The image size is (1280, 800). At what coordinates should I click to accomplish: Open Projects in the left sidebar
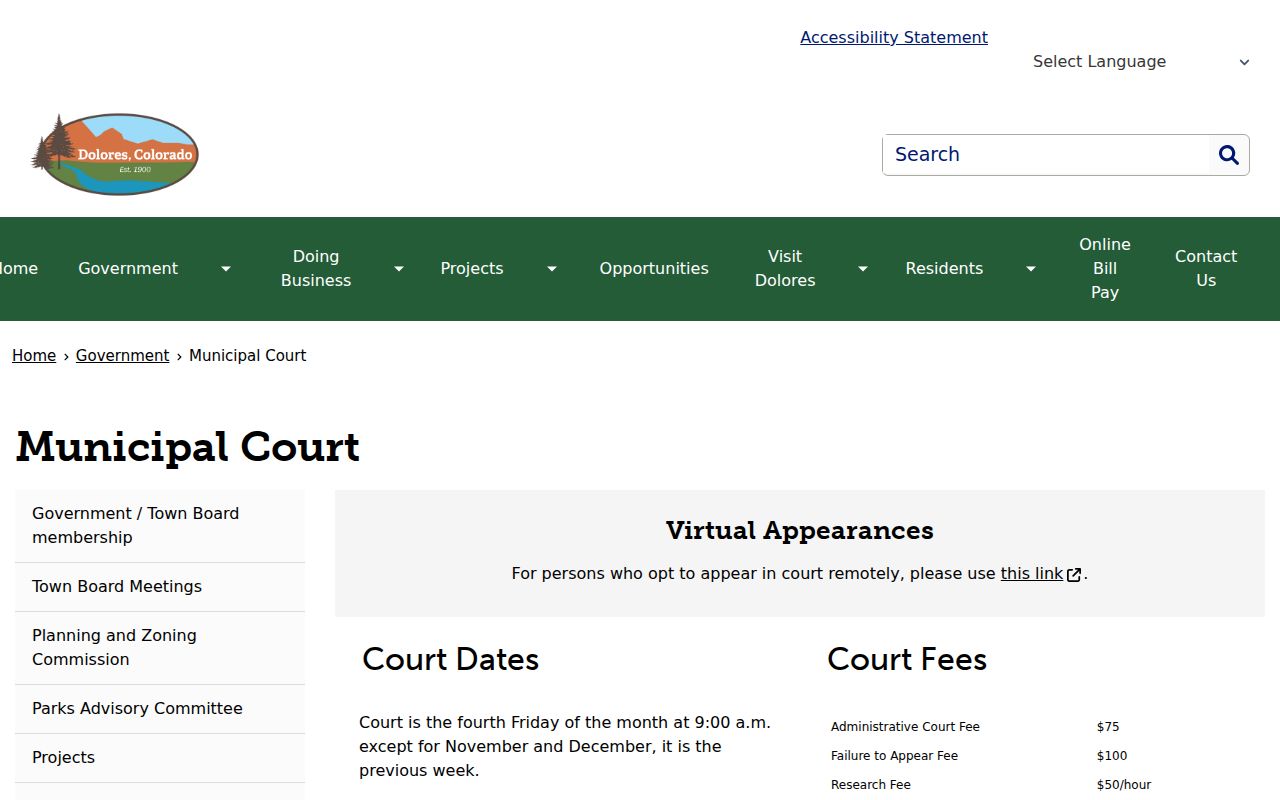(x=160, y=758)
